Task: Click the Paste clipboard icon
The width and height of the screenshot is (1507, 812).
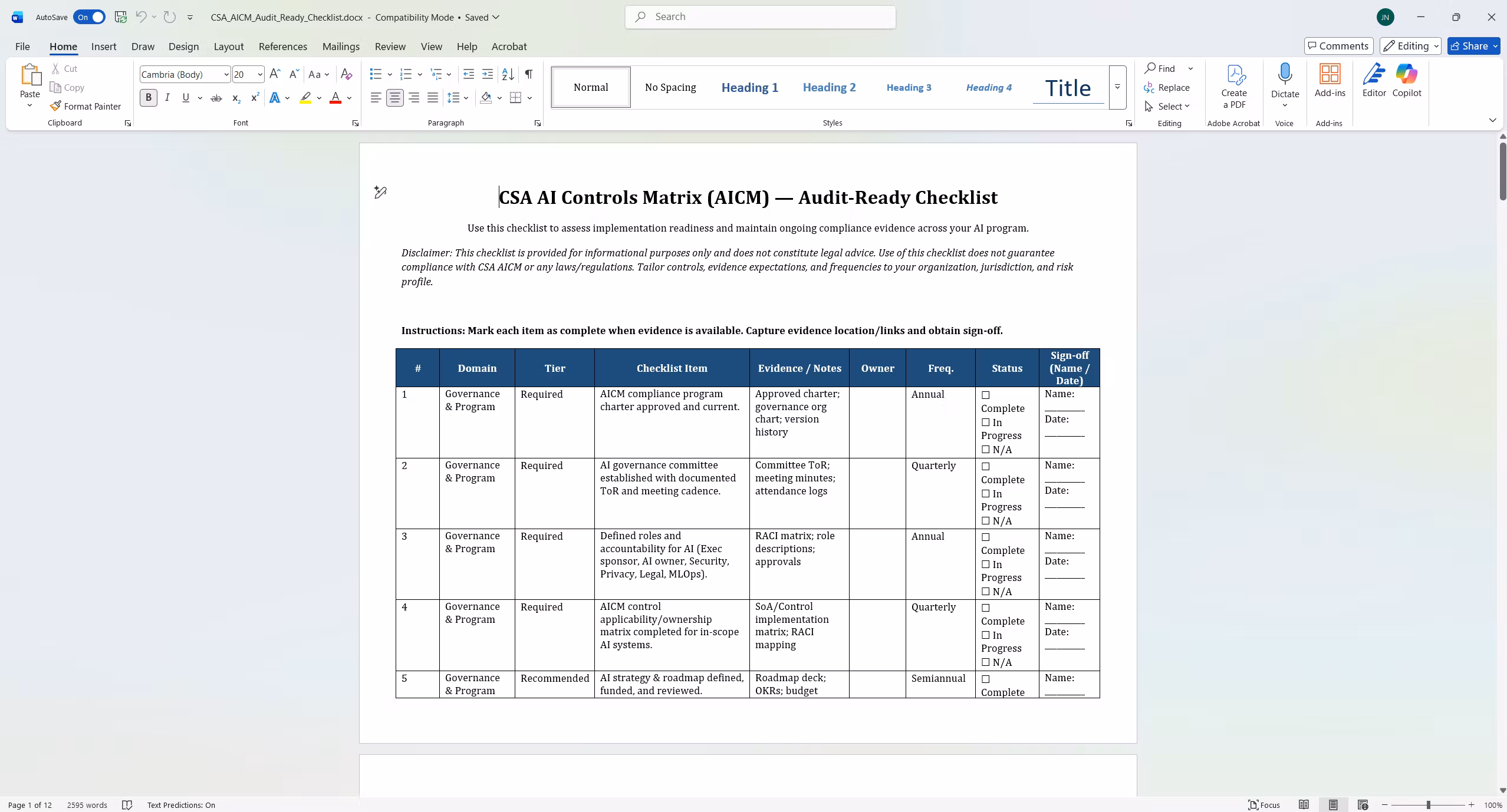Action: pyautogui.click(x=30, y=75)
